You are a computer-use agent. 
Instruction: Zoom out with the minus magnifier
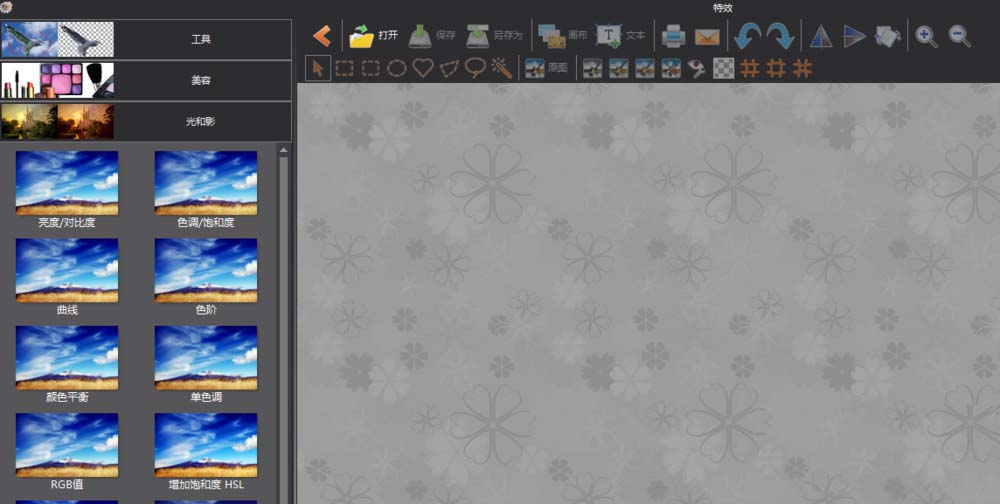[x=959, y=36]
